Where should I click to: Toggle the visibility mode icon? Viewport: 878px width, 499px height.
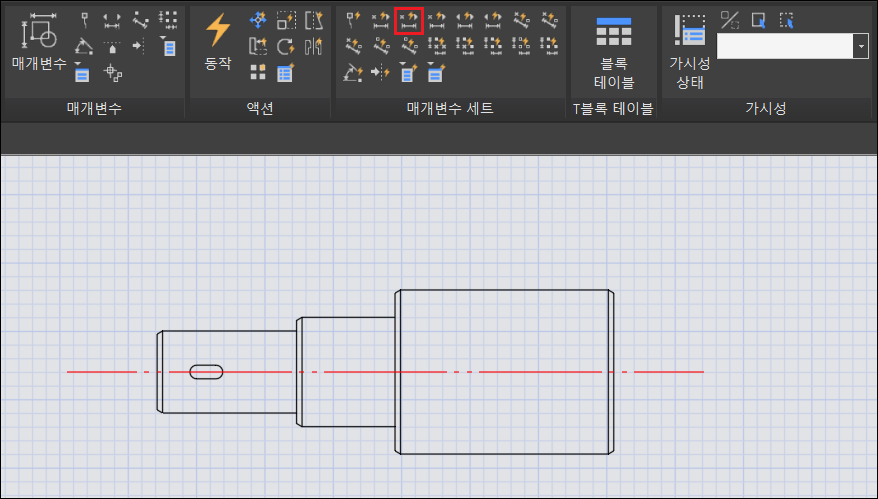tap(730, 20)
